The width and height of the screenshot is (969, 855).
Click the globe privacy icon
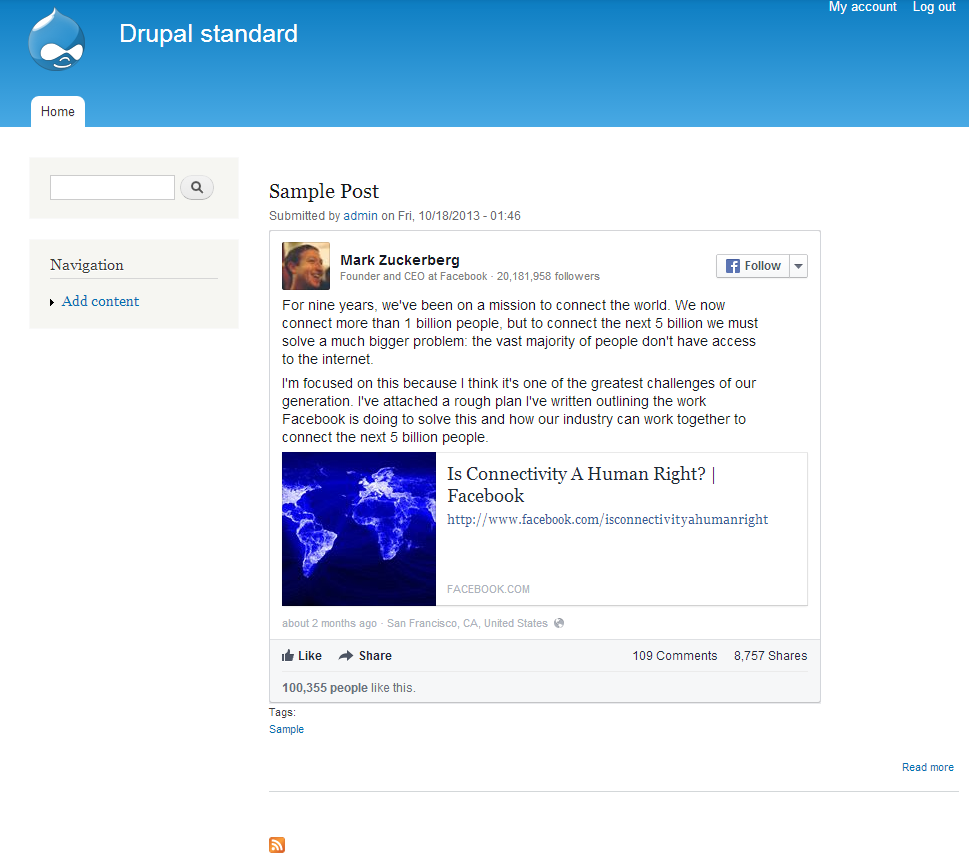pos(559,623)
